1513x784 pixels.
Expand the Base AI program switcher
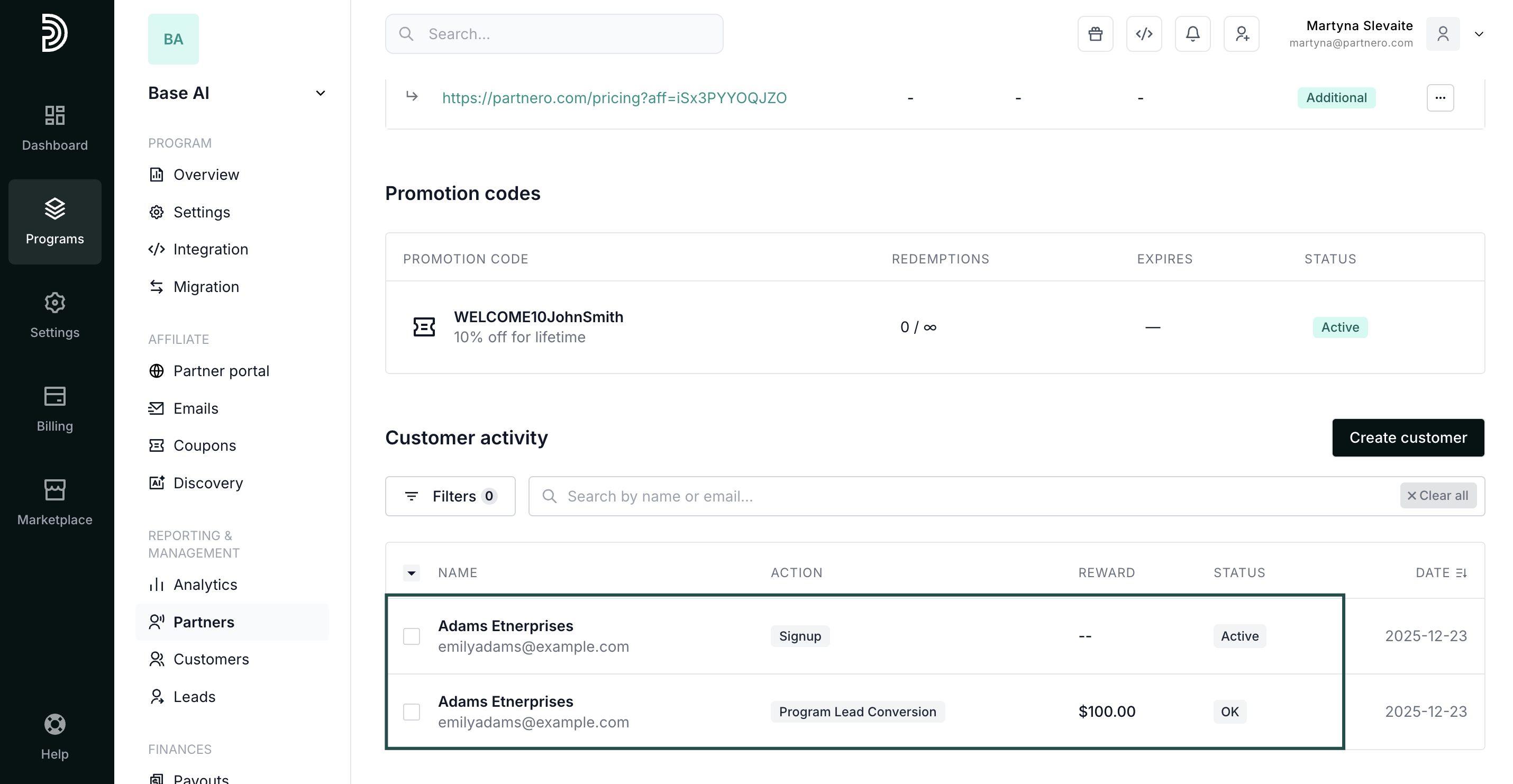pos(320,94)
